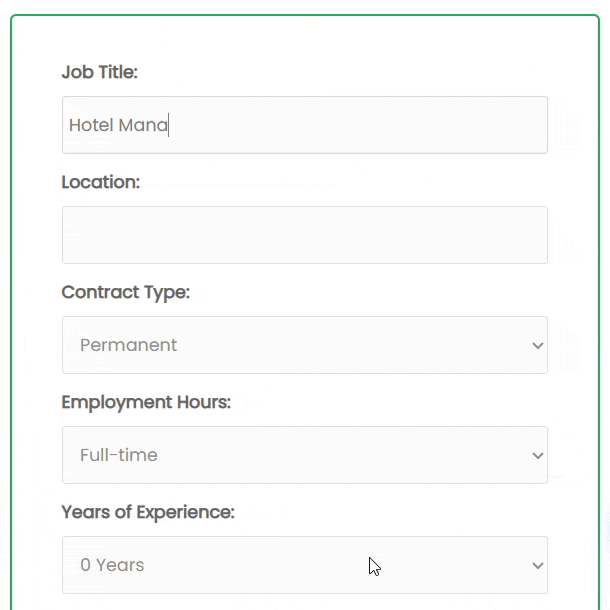Focus the empty Location input field
Viewport: 610px width, 610px height.
304,235
